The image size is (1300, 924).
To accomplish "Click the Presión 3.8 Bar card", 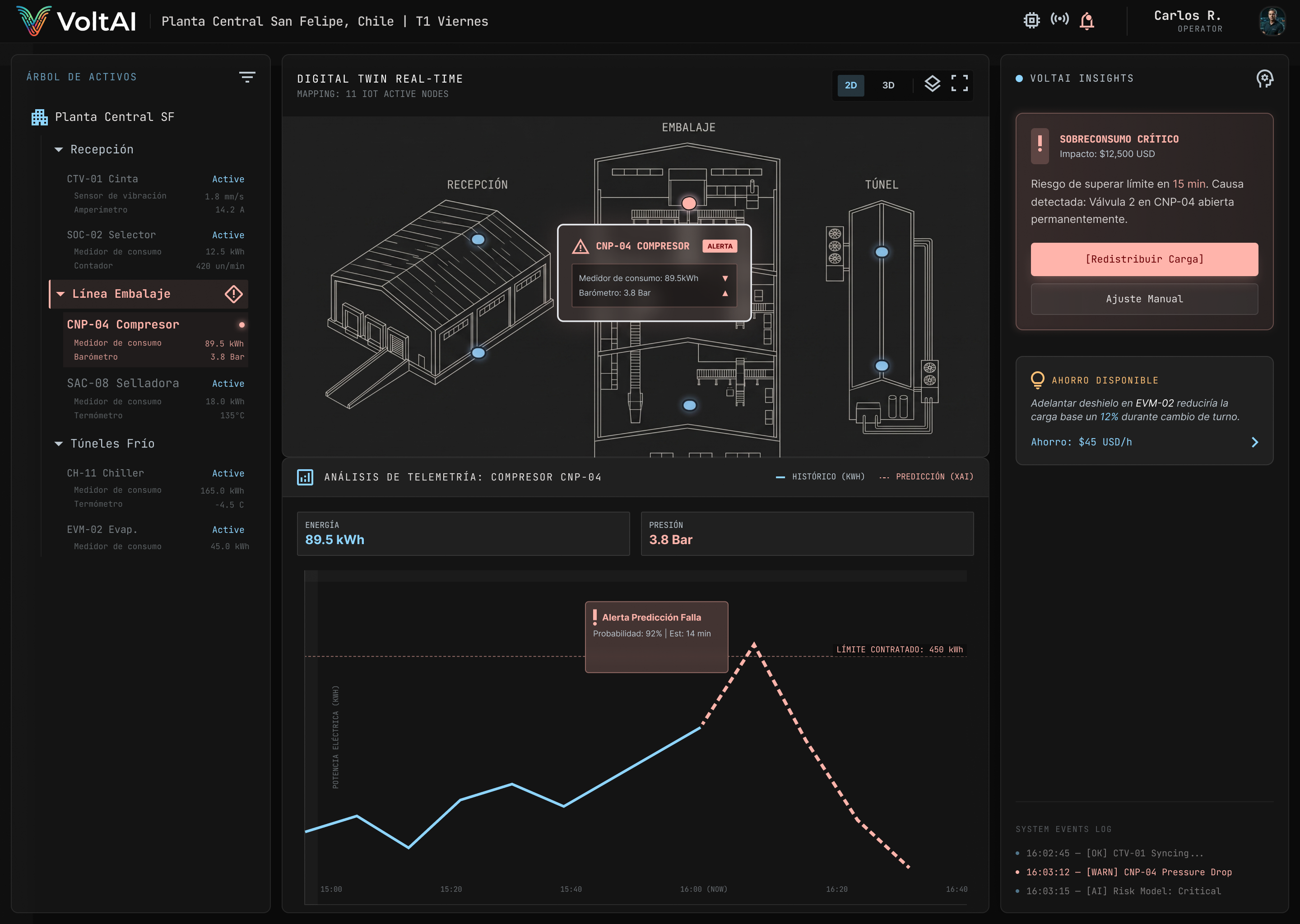I will (x=807, y=534).
